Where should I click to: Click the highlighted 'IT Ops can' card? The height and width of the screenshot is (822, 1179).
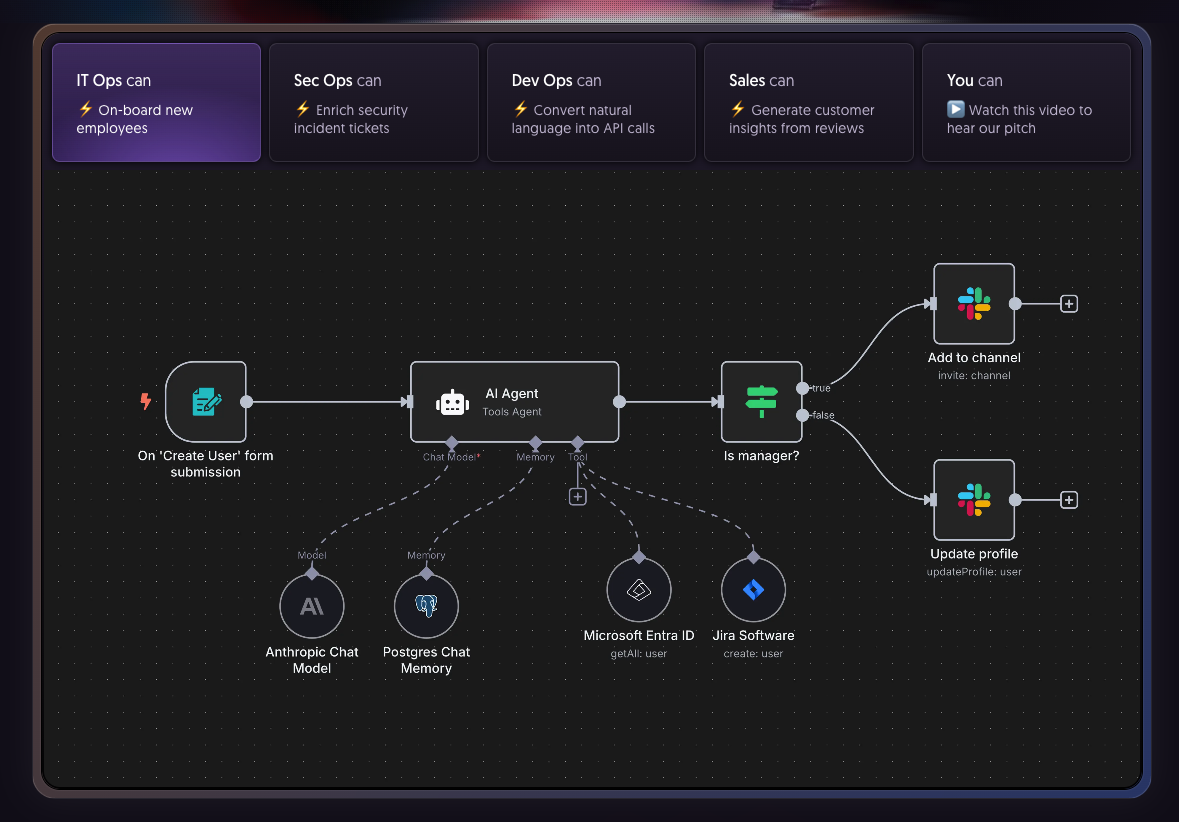pyautogui.click(x=156, y=101)
